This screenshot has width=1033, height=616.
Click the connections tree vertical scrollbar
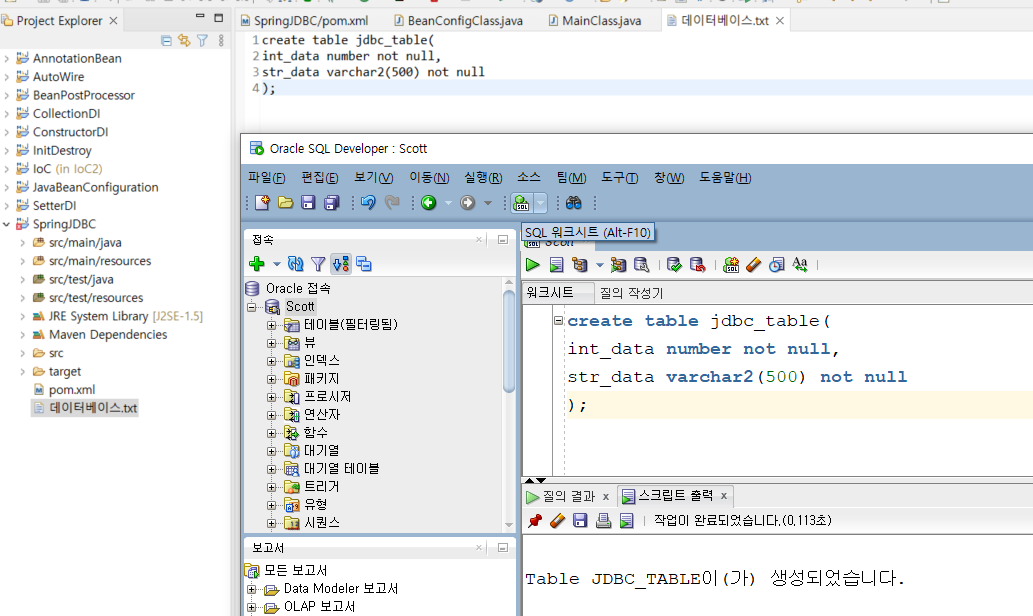click(509, 343)
